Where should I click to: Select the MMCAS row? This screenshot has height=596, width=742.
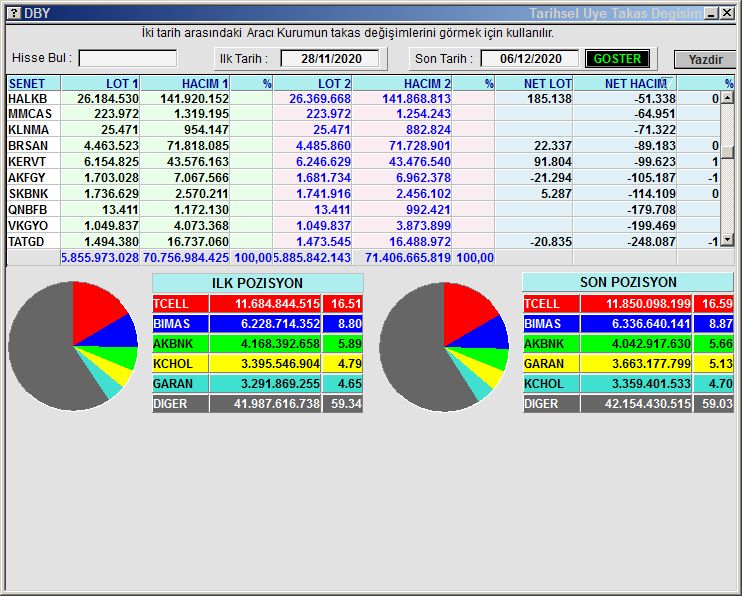coord(363,114)
